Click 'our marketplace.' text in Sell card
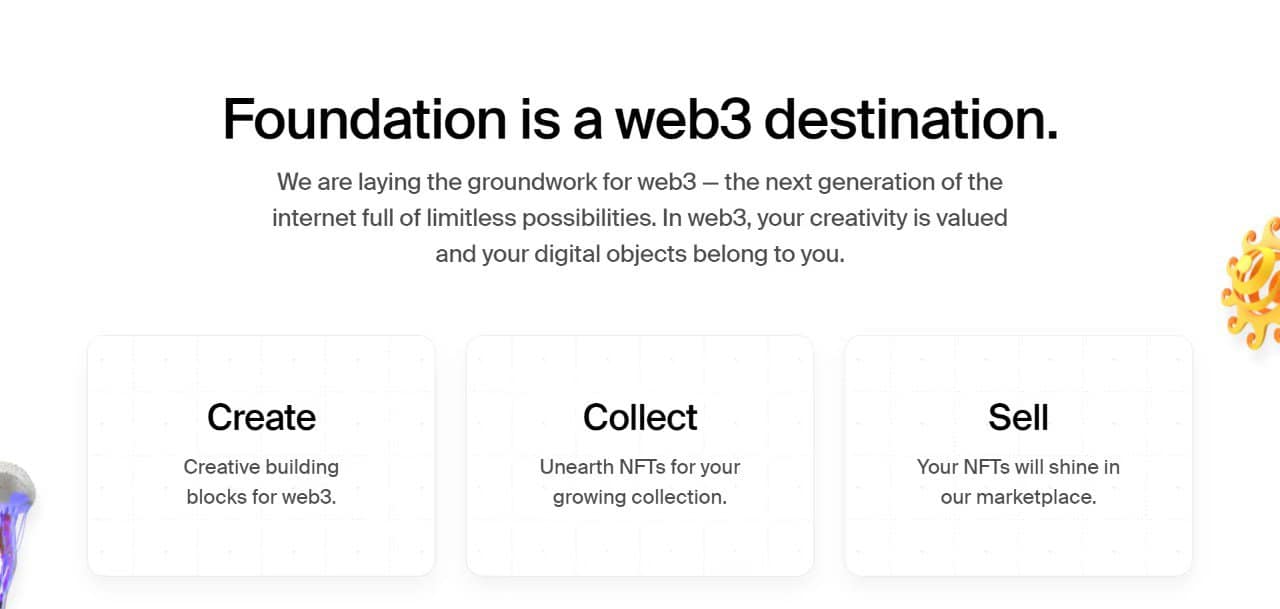 pyautogui.click(x=1018, y=497)
